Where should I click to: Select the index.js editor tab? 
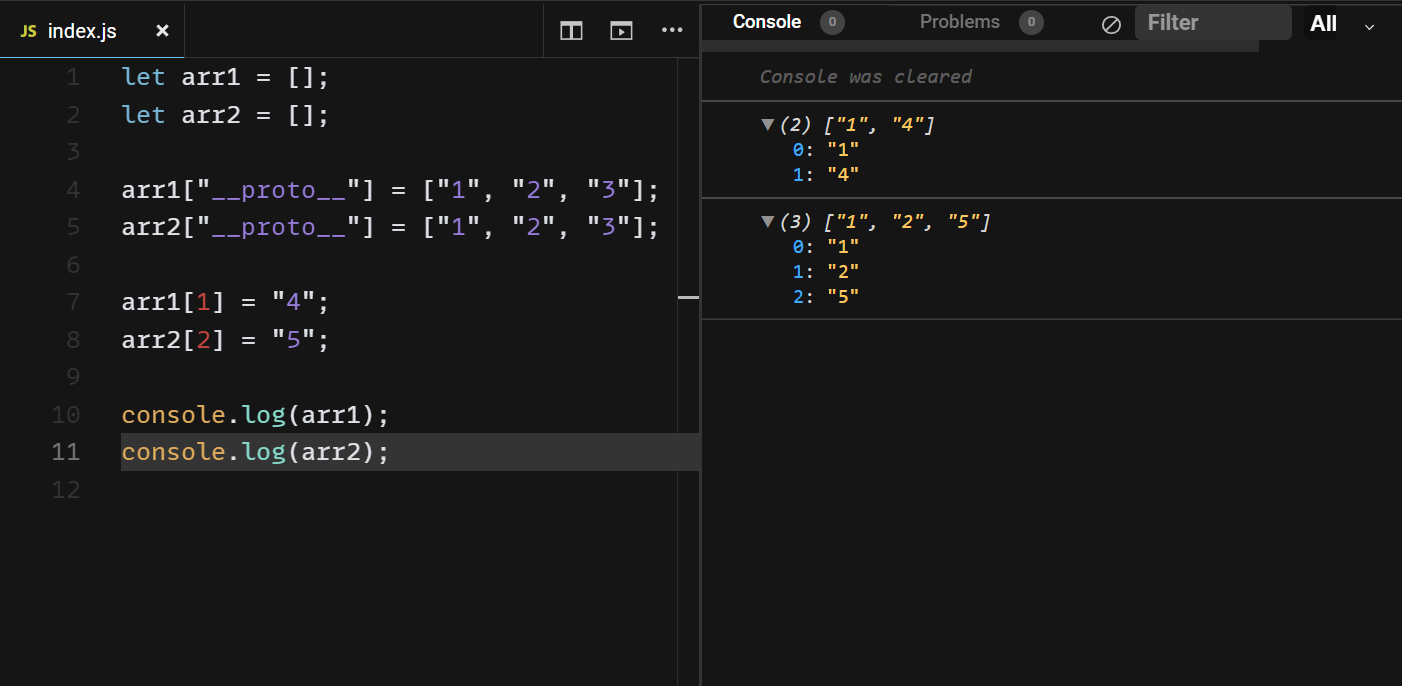coord(82,31)
